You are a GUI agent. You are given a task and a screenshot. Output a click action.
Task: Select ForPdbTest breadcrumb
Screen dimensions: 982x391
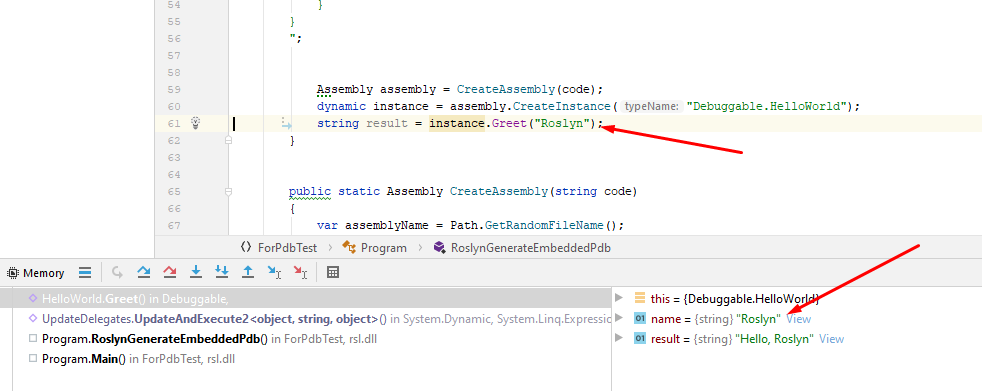[288, 248]
